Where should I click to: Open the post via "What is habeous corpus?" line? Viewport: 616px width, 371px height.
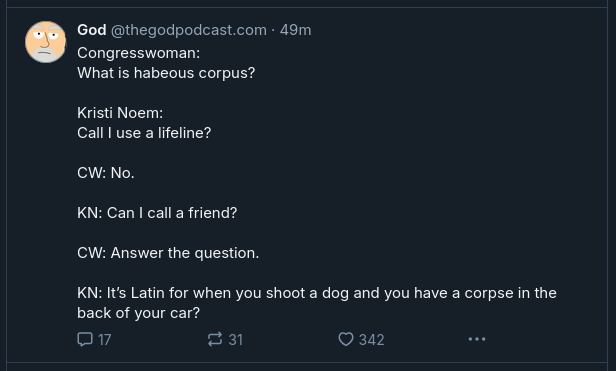coord(166,73)
